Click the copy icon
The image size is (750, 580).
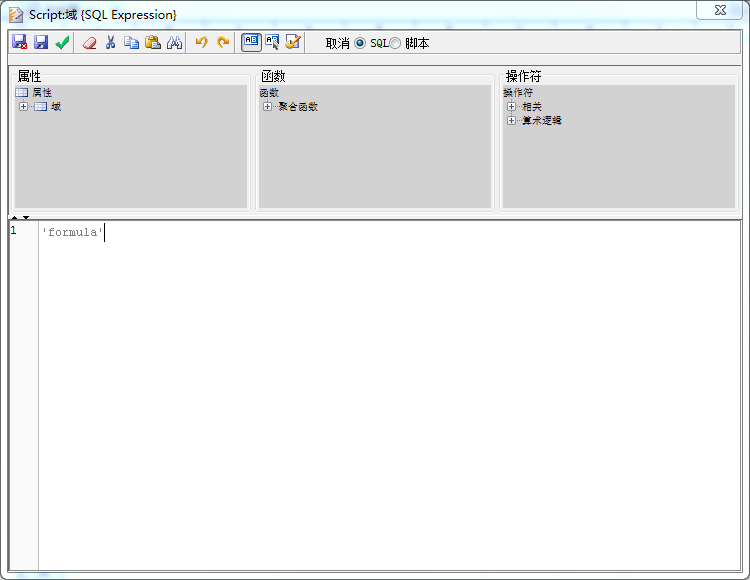(132, 43)
